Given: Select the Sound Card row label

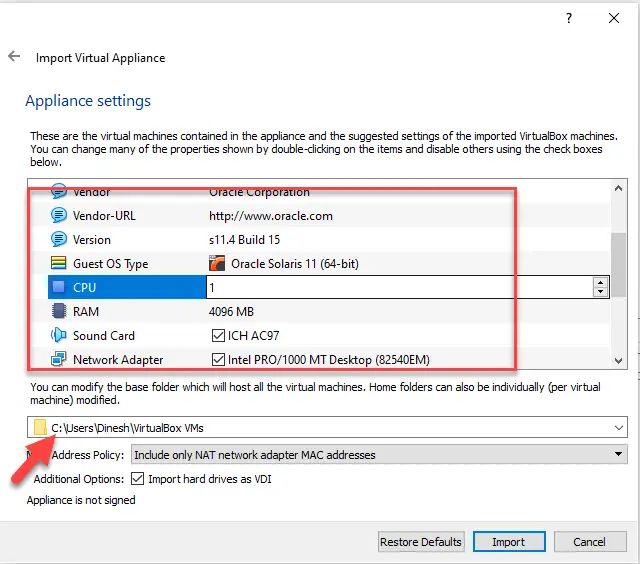Looking at the screenshot, I should pos(104,335).
